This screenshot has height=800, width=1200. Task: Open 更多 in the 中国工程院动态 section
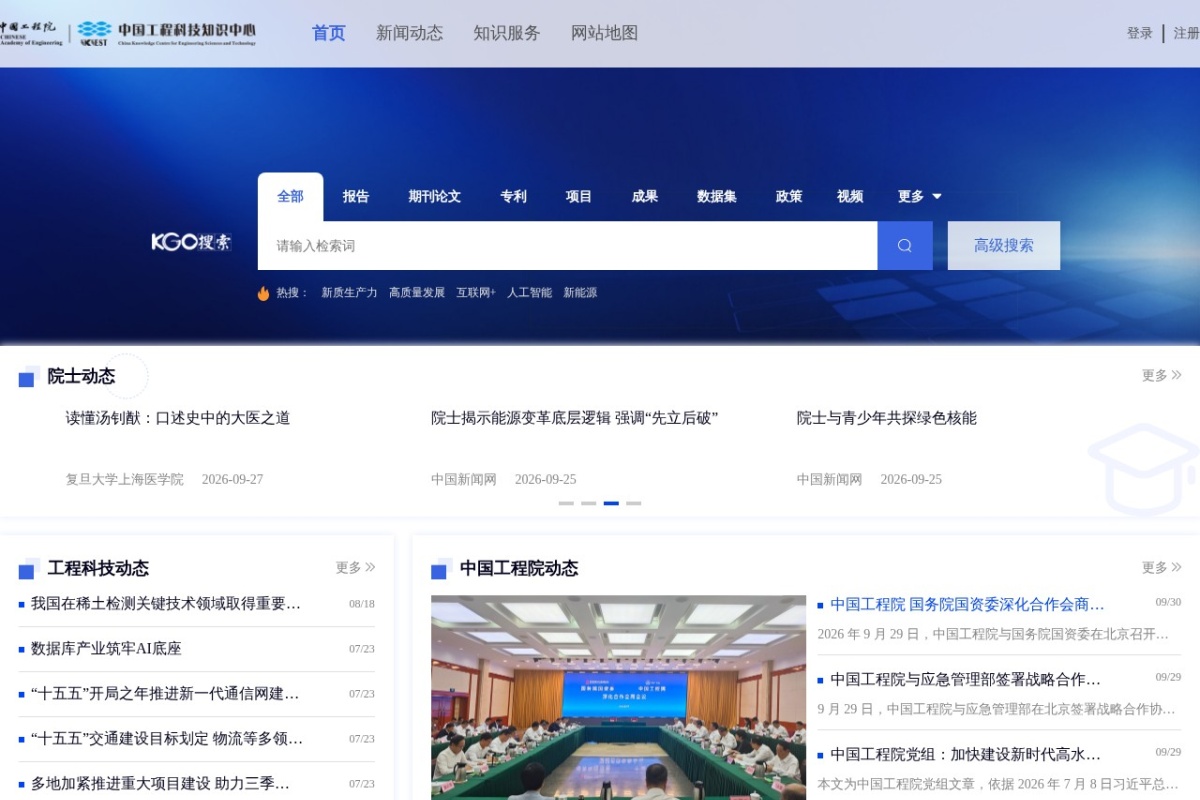tap(1162, 567)
